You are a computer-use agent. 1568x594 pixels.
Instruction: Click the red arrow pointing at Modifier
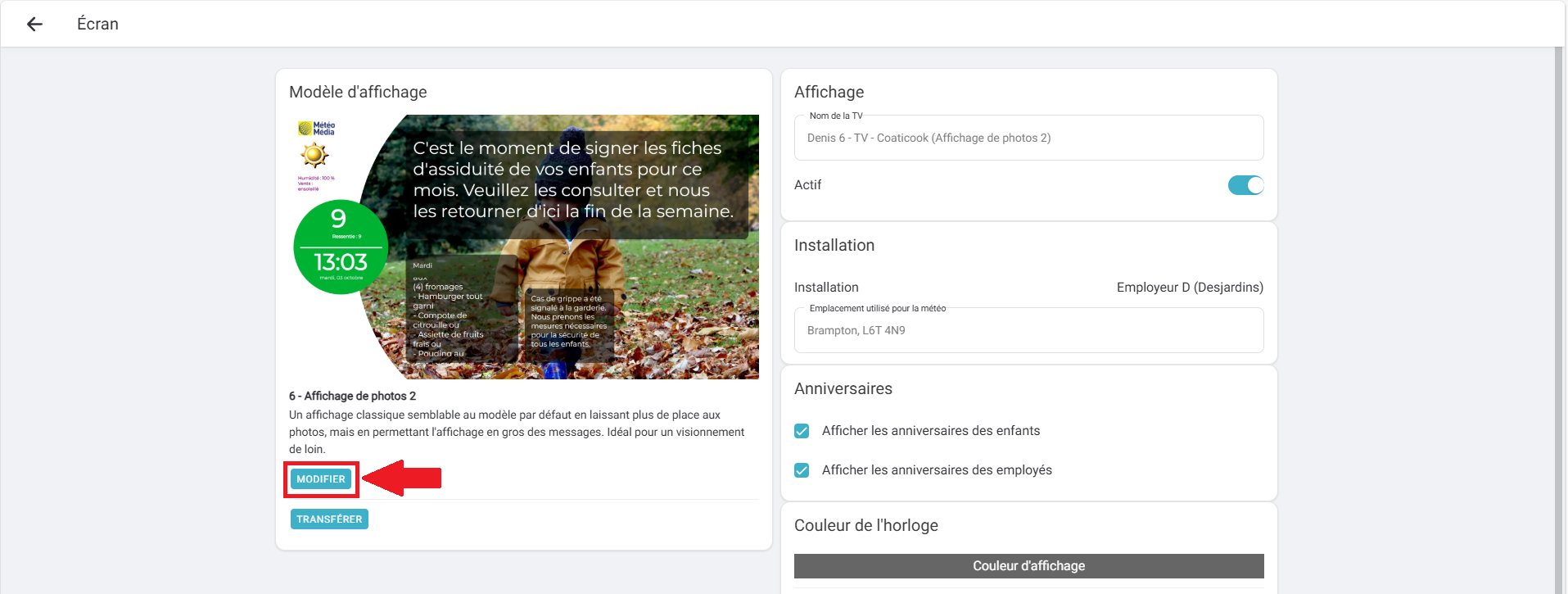(x=403, y=478)
